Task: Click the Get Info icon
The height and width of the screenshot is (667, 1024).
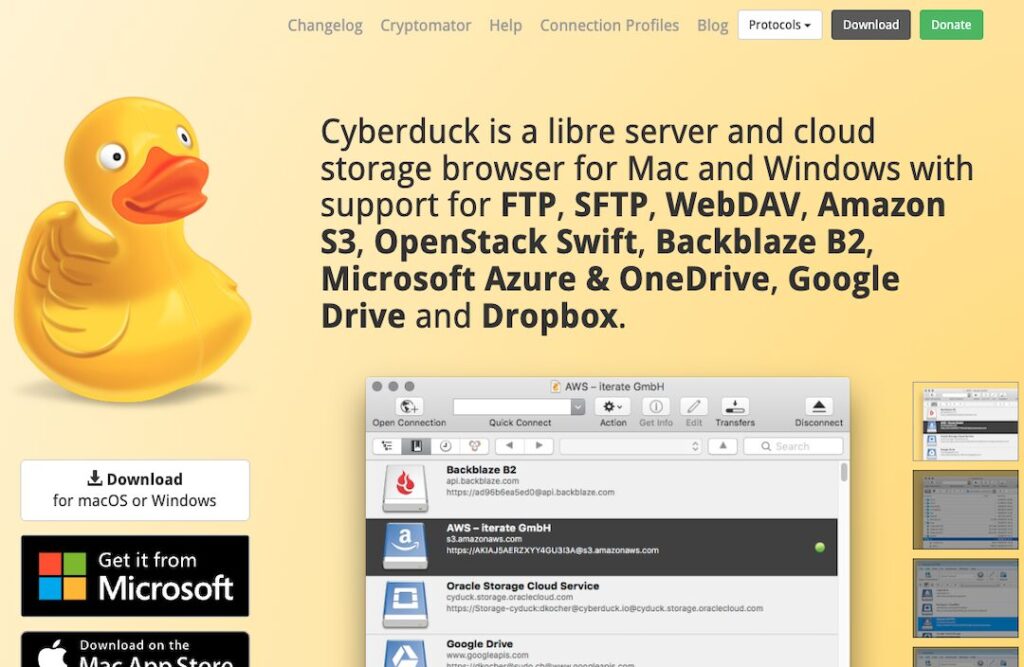Action: pos(656,406)
